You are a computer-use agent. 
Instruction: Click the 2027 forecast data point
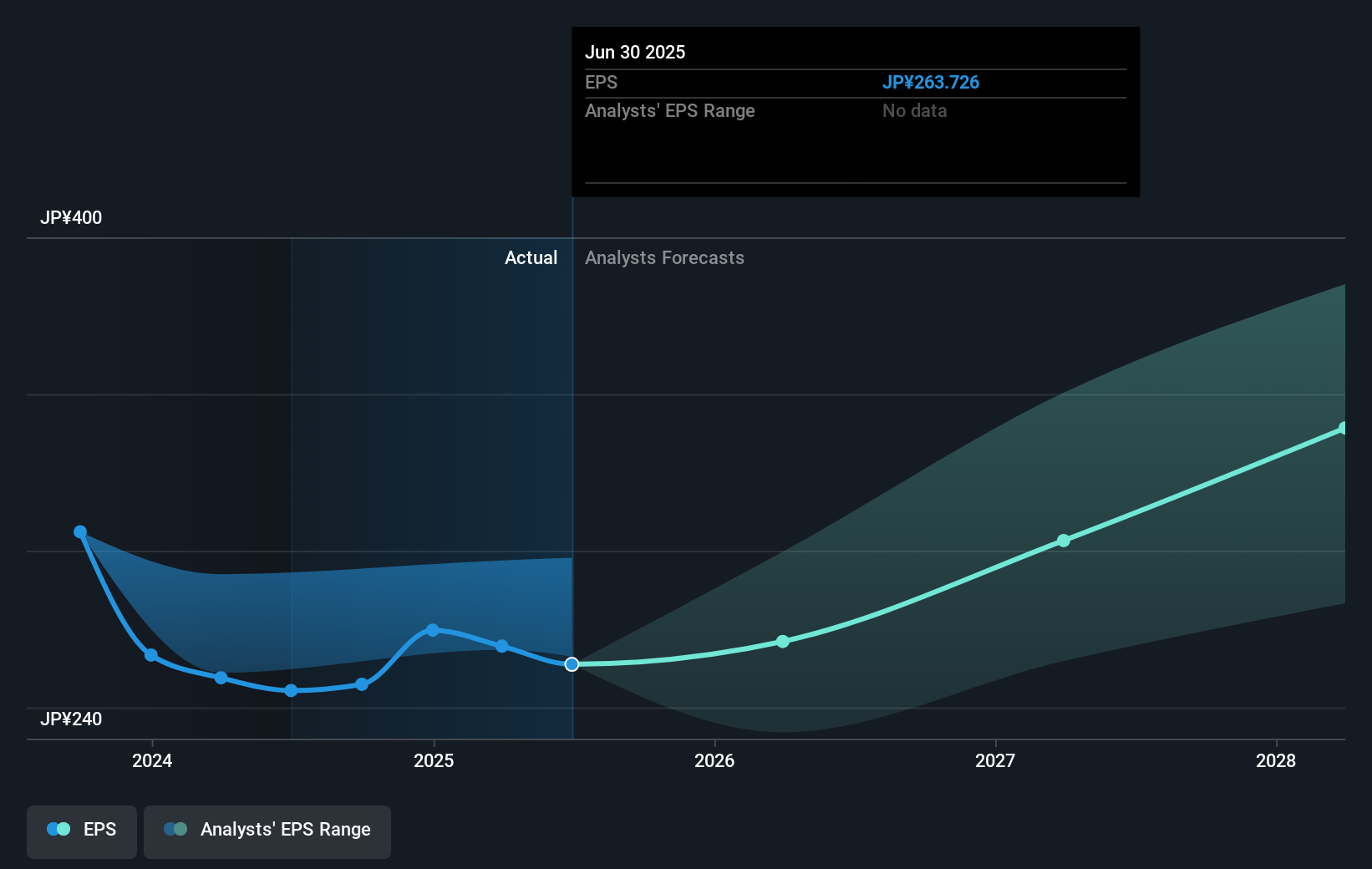(1063, 541)
